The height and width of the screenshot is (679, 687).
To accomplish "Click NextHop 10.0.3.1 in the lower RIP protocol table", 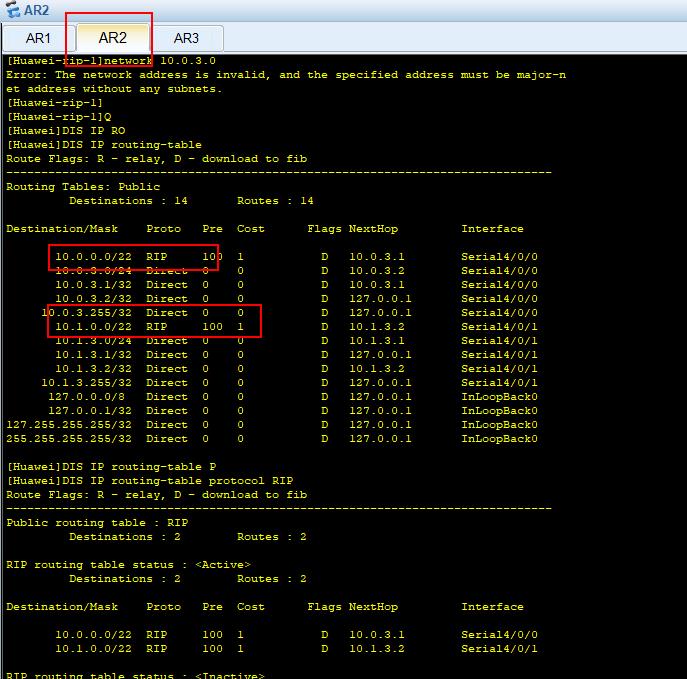I will pyautogui.click(x=377, y=635).
